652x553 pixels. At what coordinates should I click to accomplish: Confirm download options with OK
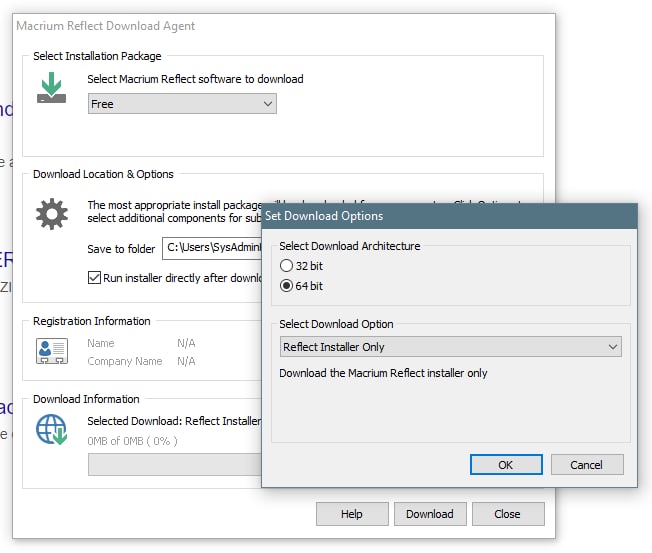tap(506, 464)
